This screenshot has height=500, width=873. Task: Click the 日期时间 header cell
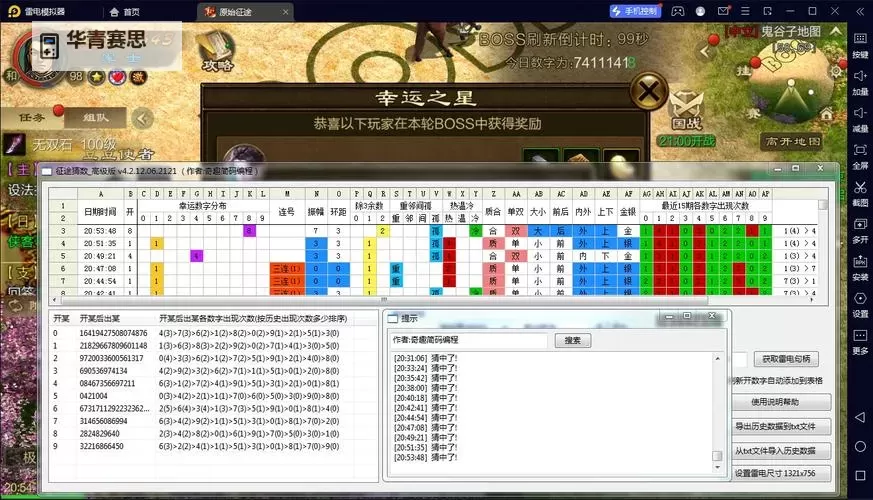point(100,212)
